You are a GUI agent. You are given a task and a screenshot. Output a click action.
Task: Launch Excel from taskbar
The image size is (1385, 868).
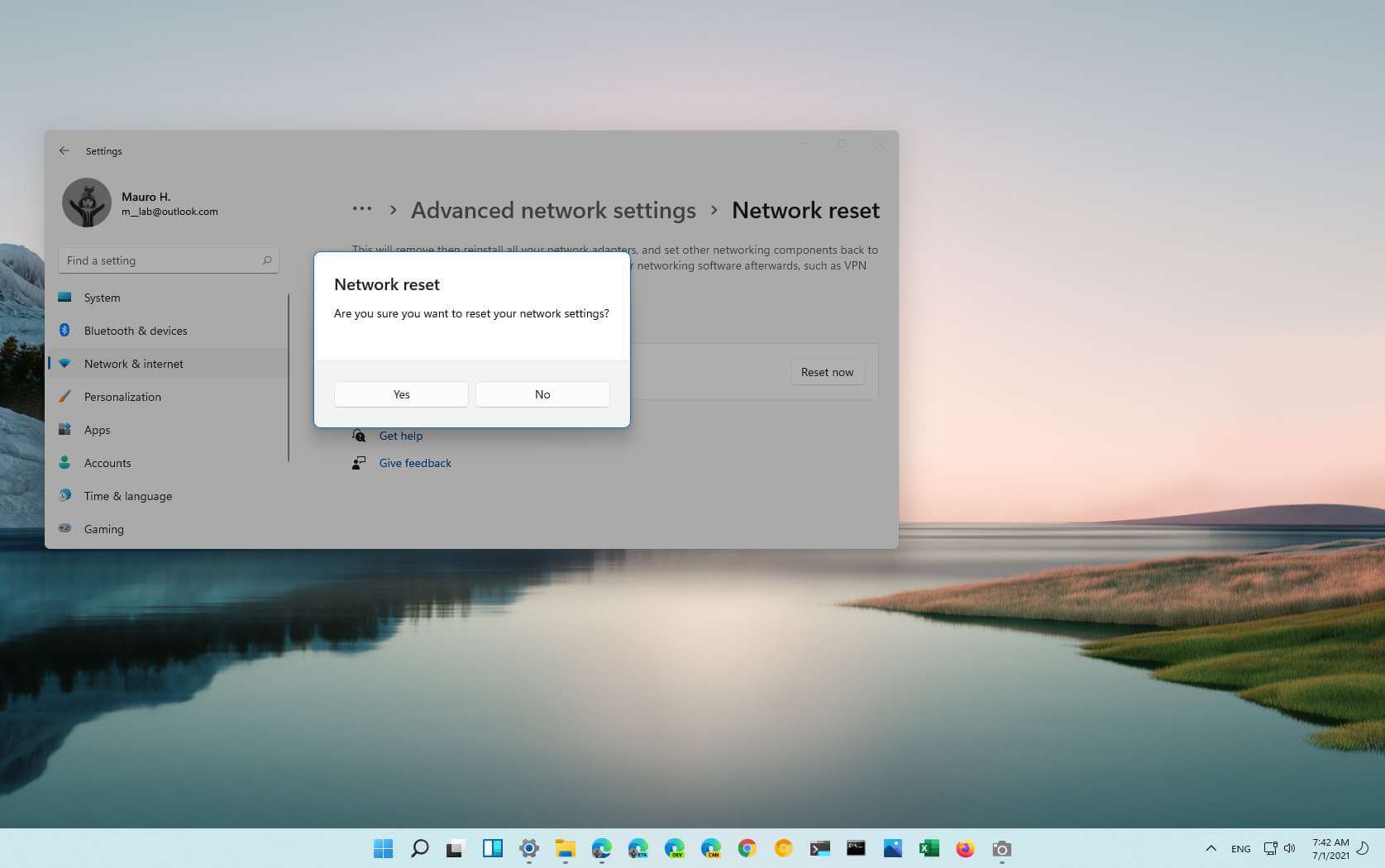coord(929,848)
